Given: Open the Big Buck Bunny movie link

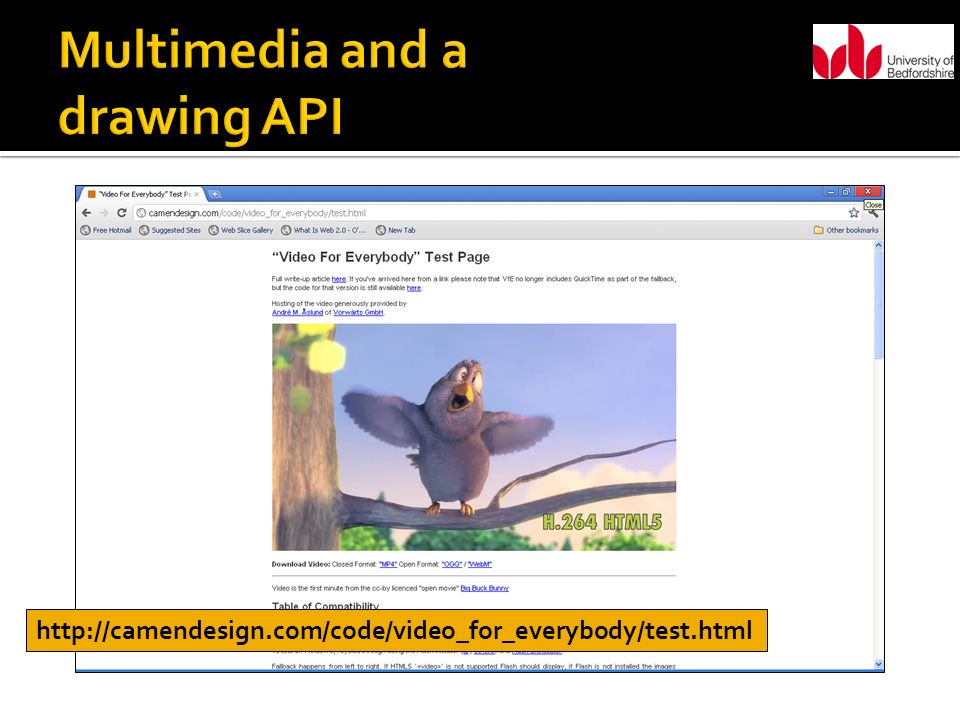Looking at the screenshot, I should point(484,588).
